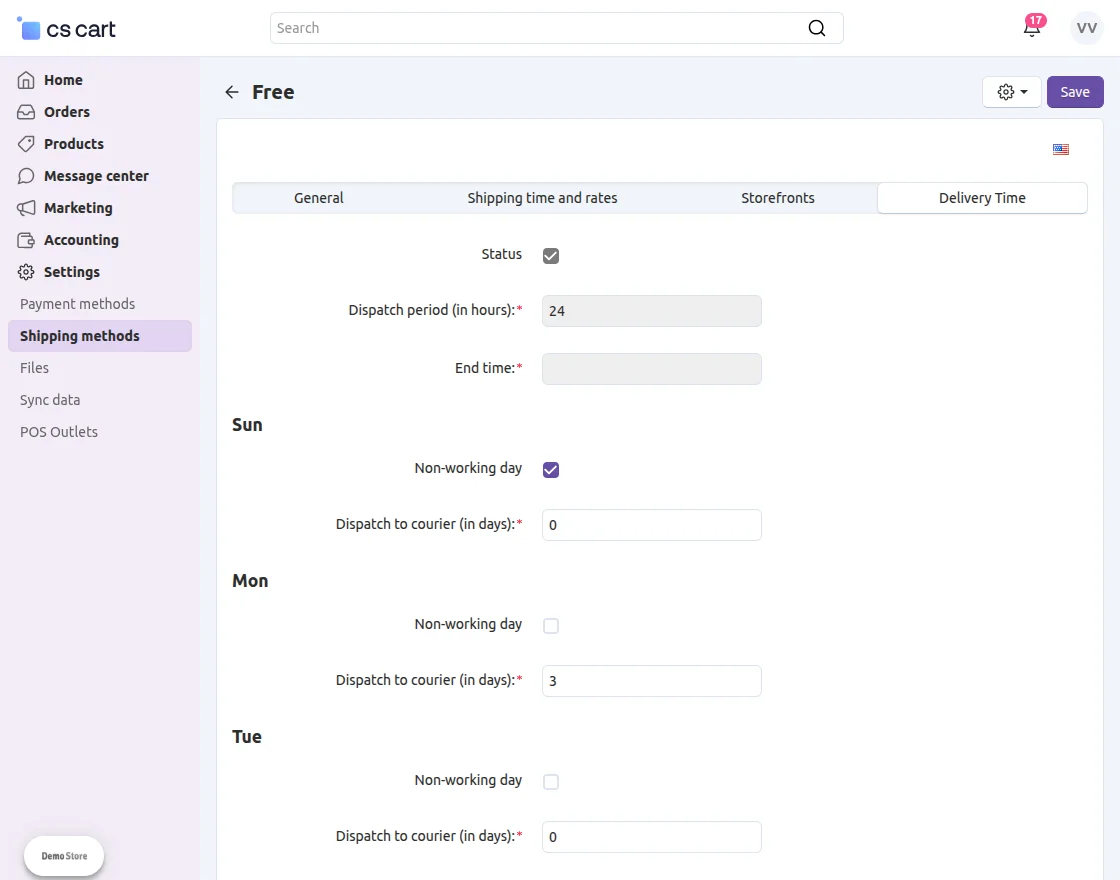Open the gear settings dropdown
Viewport: 1120px width, 880px height.
(x=1011, y=91)
